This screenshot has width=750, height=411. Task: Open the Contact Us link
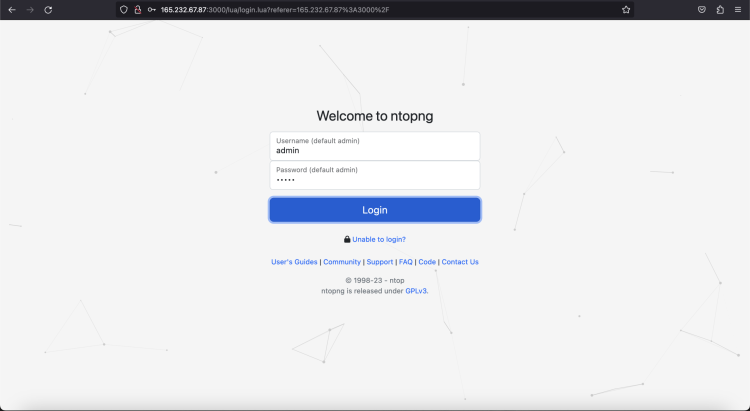click(x=460, y=262)
